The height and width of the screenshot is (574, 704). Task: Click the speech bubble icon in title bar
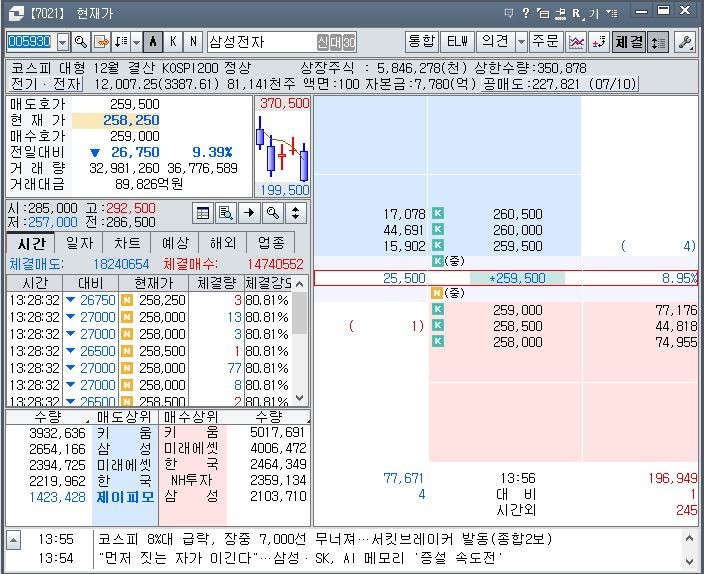pyautogui.click(x=508, y=13)
